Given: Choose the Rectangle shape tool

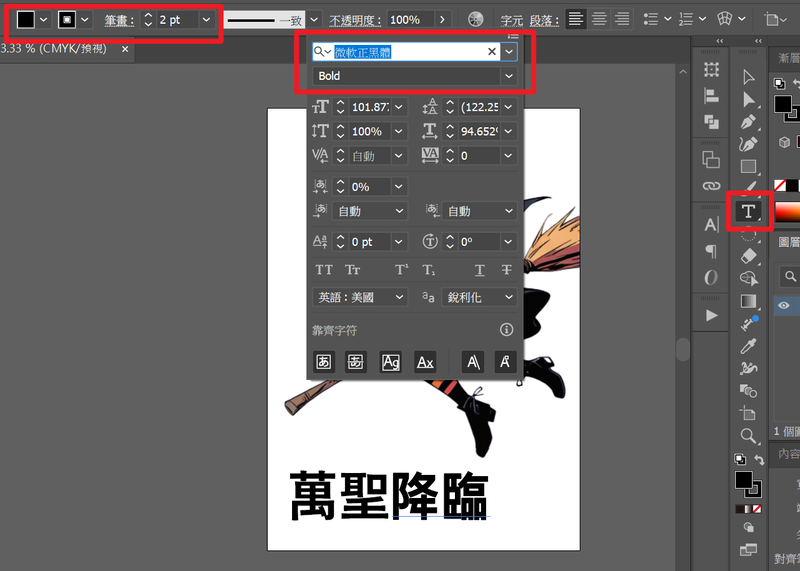Looking at the screenshot, I should [748, 167].
